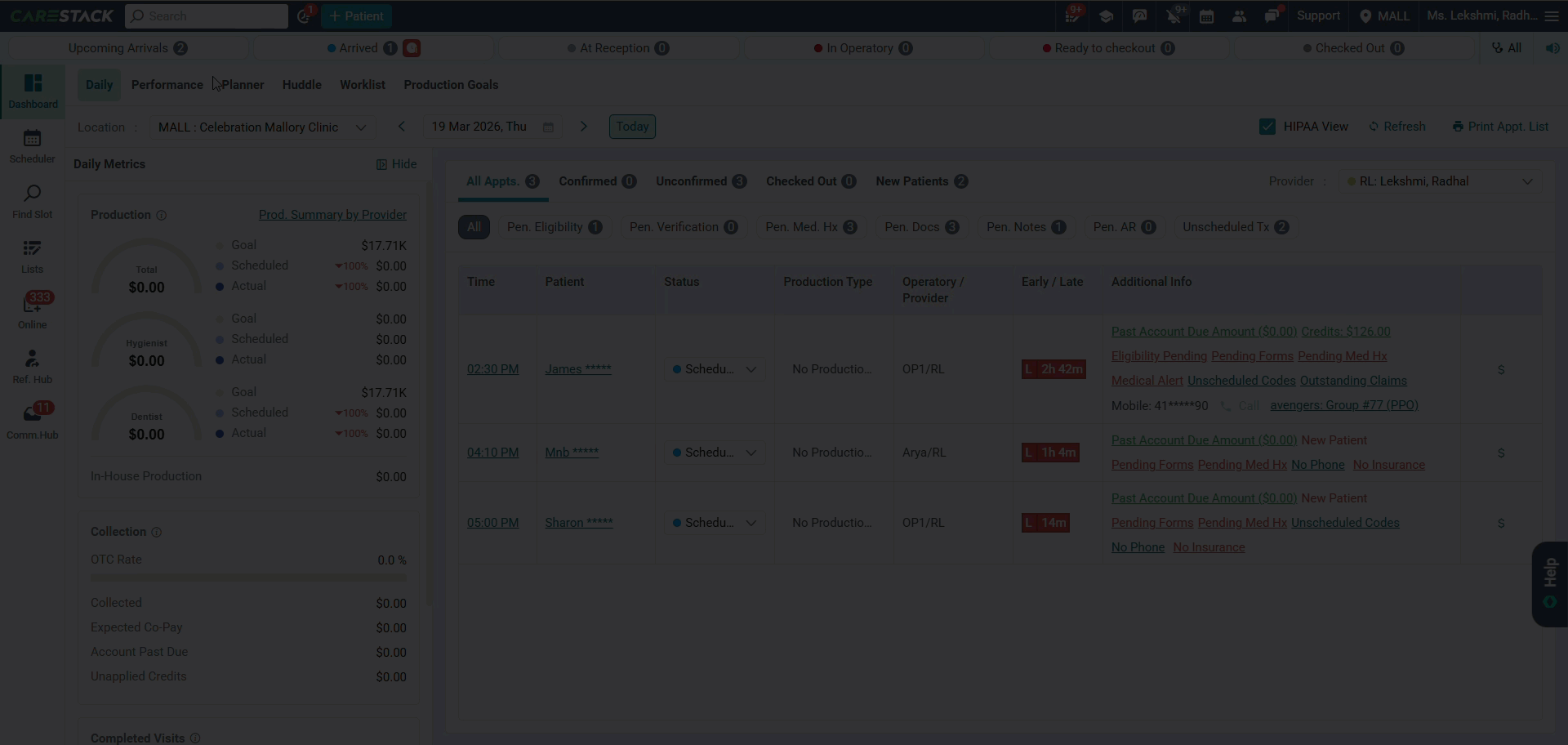Click the Today button
The image size is (1568, 745).
click(x=632, y=127)
